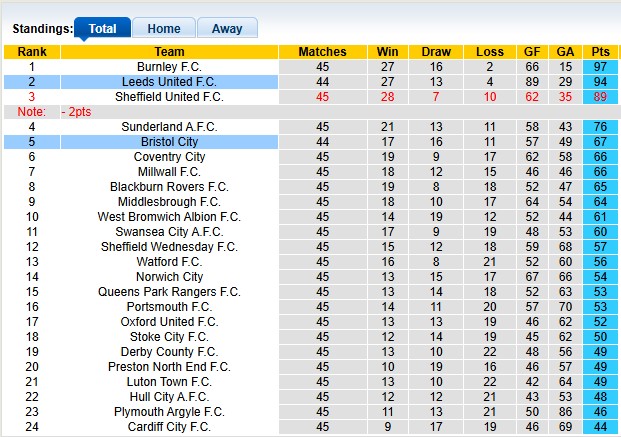Image resolution: width=621 pixels, height=437 pixels.
Task: Click the Coventry City team name
Action: pos(169,157)
